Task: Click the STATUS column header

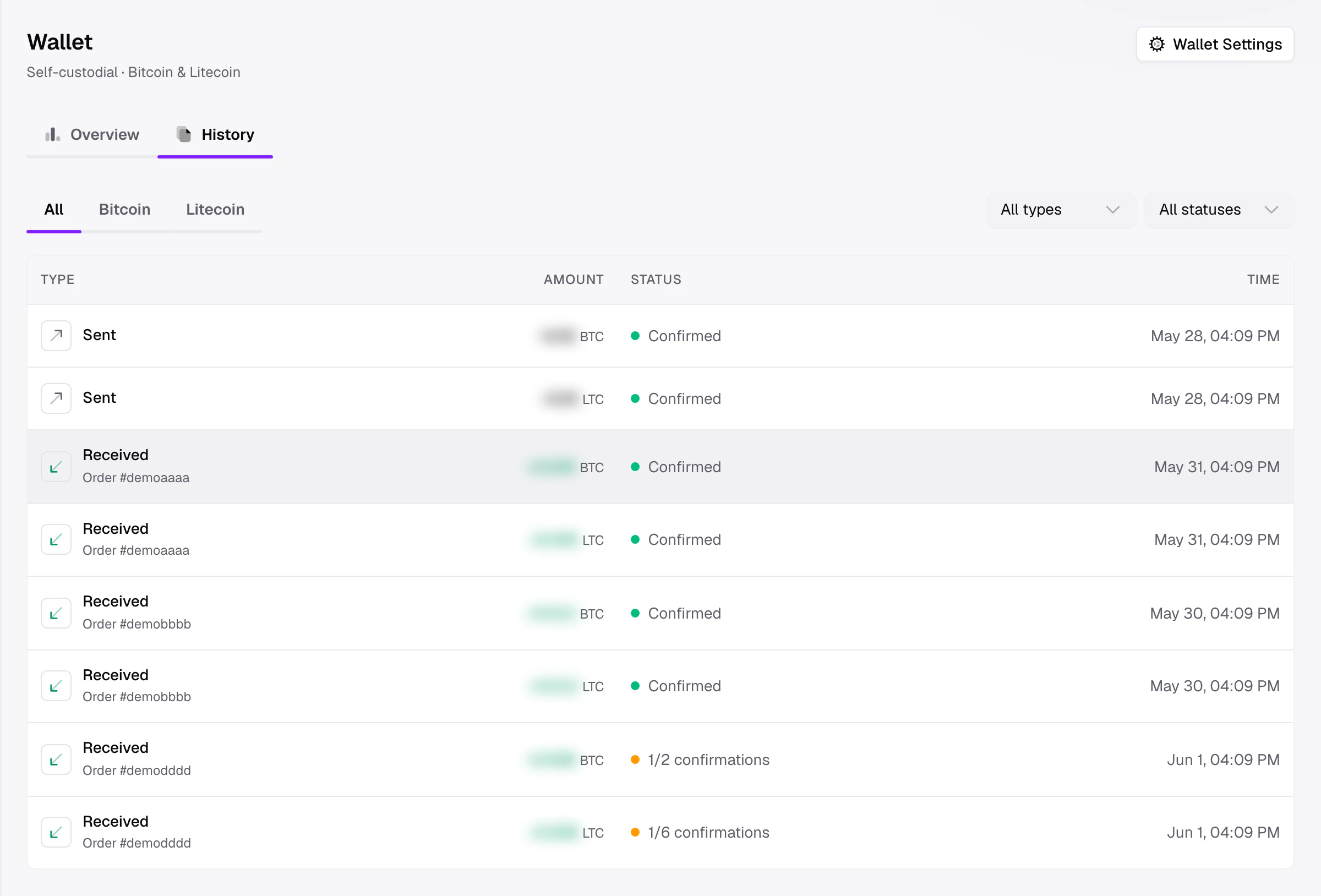Action: pyautogui.click(x=656, y=280)
